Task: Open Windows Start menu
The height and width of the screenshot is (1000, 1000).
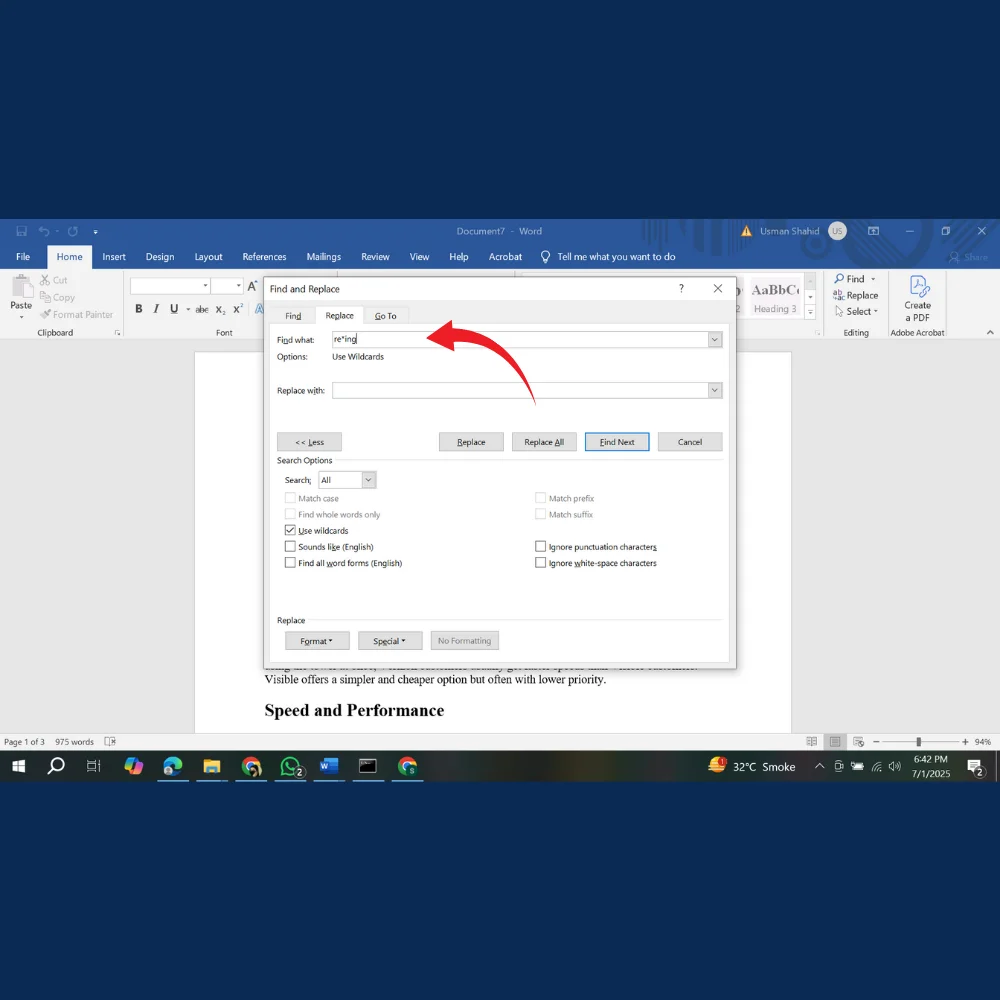Action: (x=18, y=766)
